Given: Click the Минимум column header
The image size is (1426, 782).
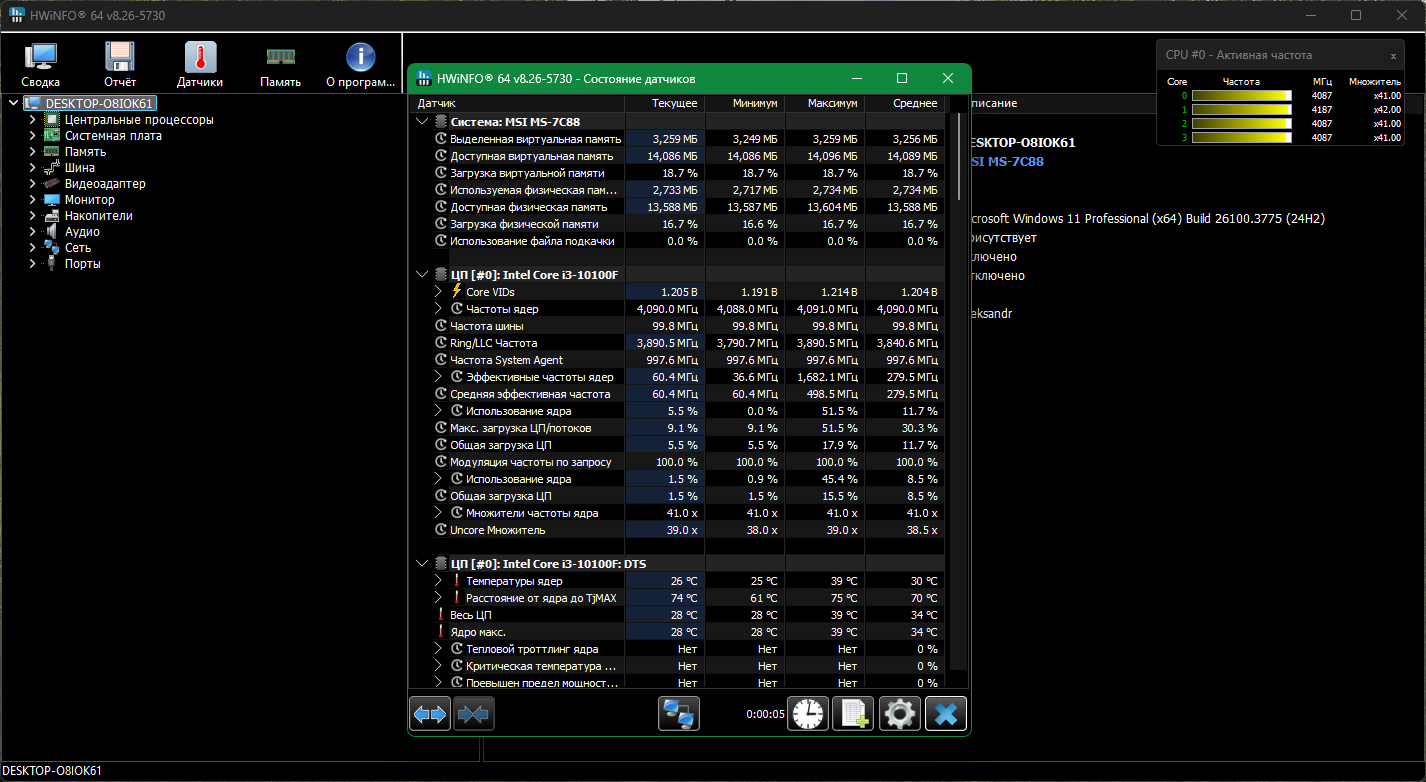Looking at the screenshot, I should click(x=745, y=103).
